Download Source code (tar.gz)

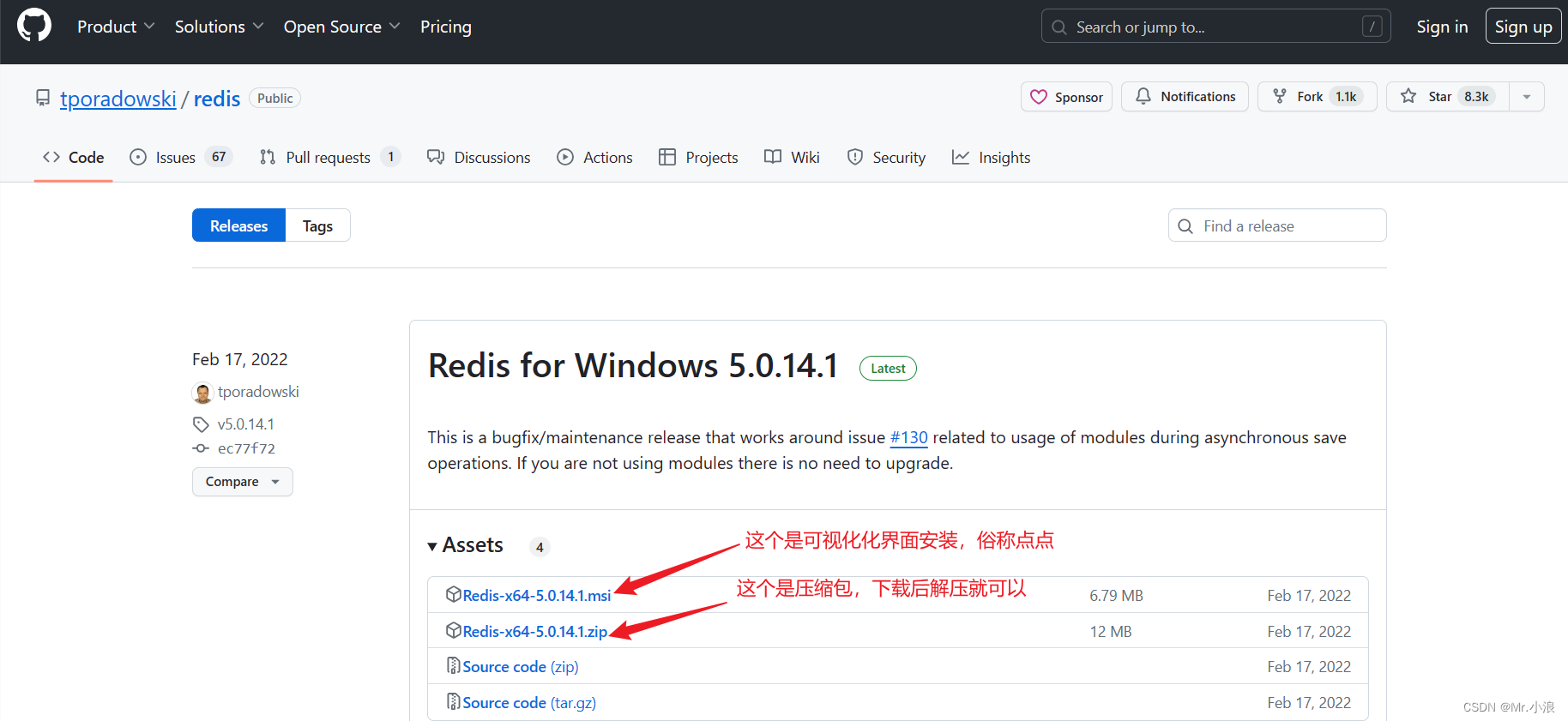(x=529, y=703)
